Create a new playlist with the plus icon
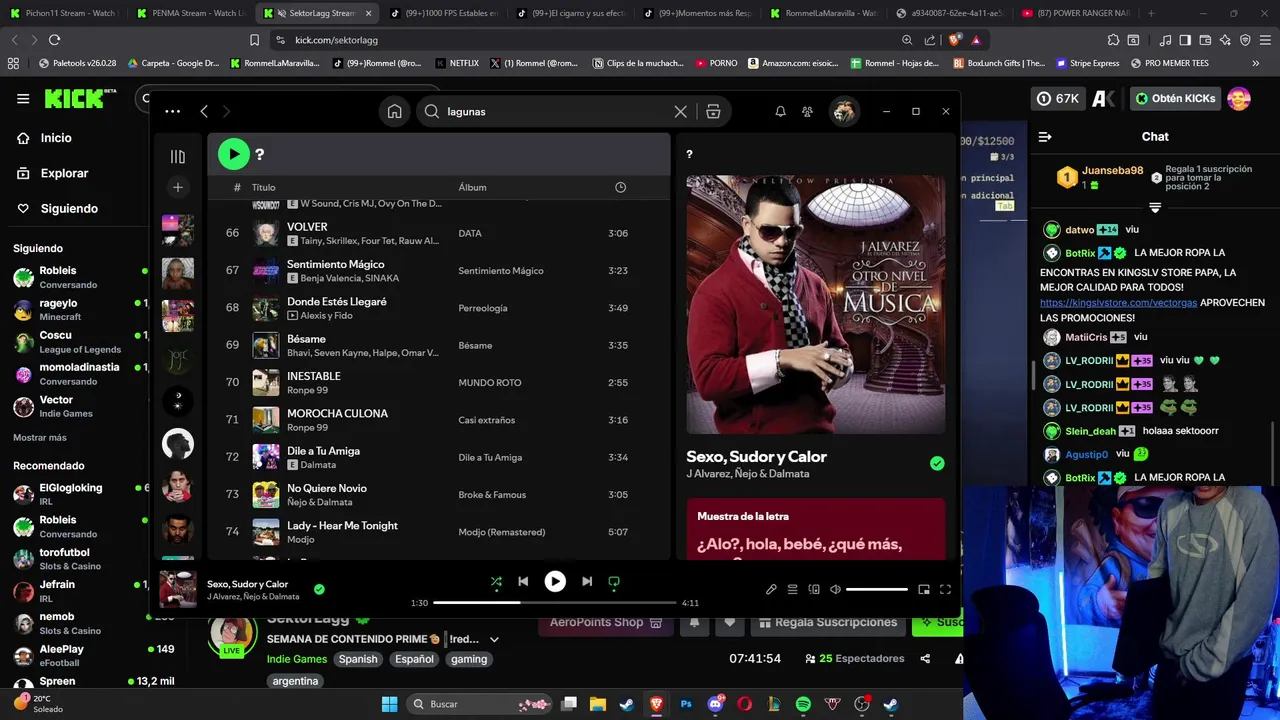Screen dimensions: 1280x720 point(178,187)
